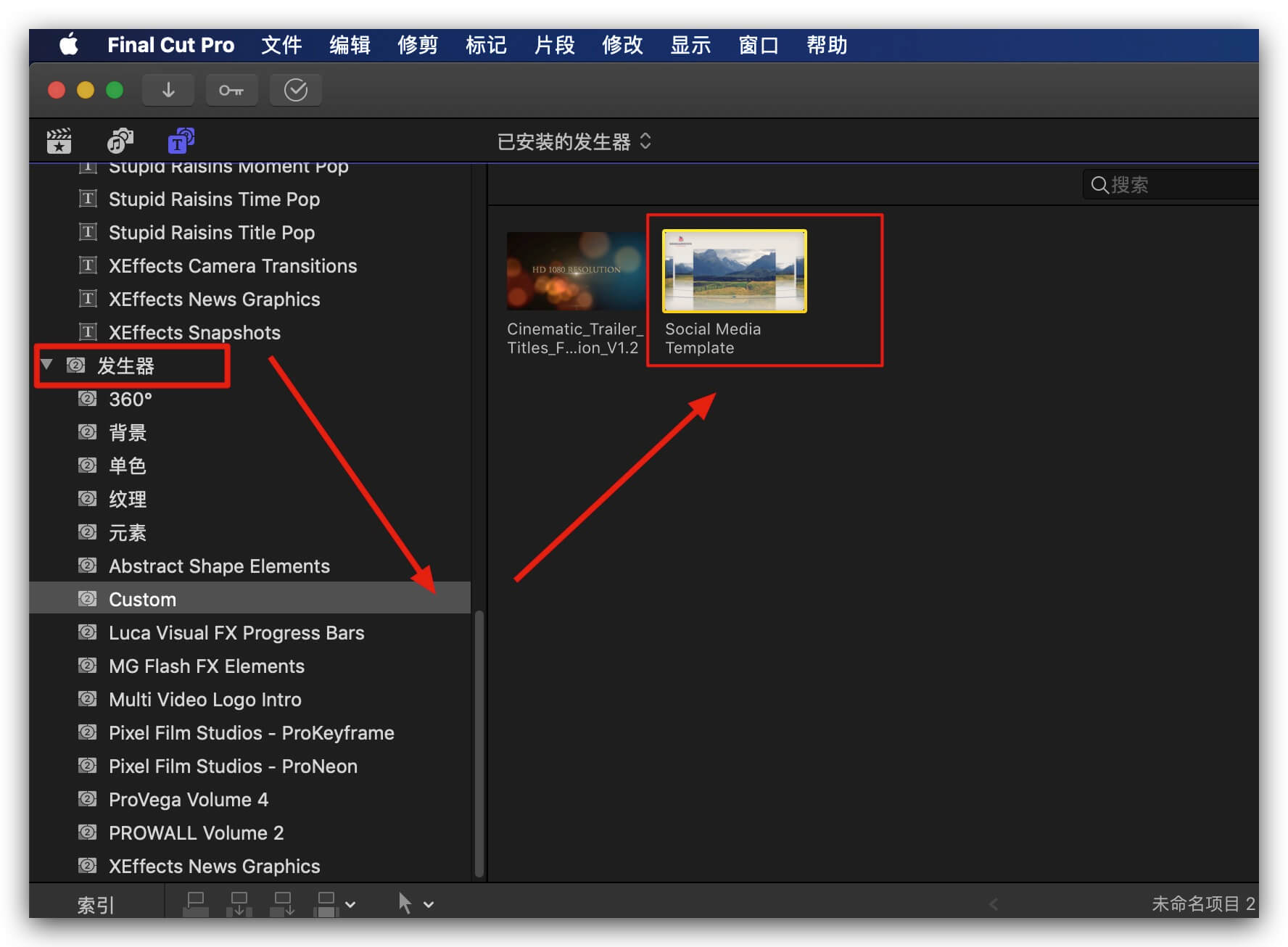Select XEffects News Graphics generator category
The width and height of the screenshot is (1288, 947).
click(x=250, y=867)
